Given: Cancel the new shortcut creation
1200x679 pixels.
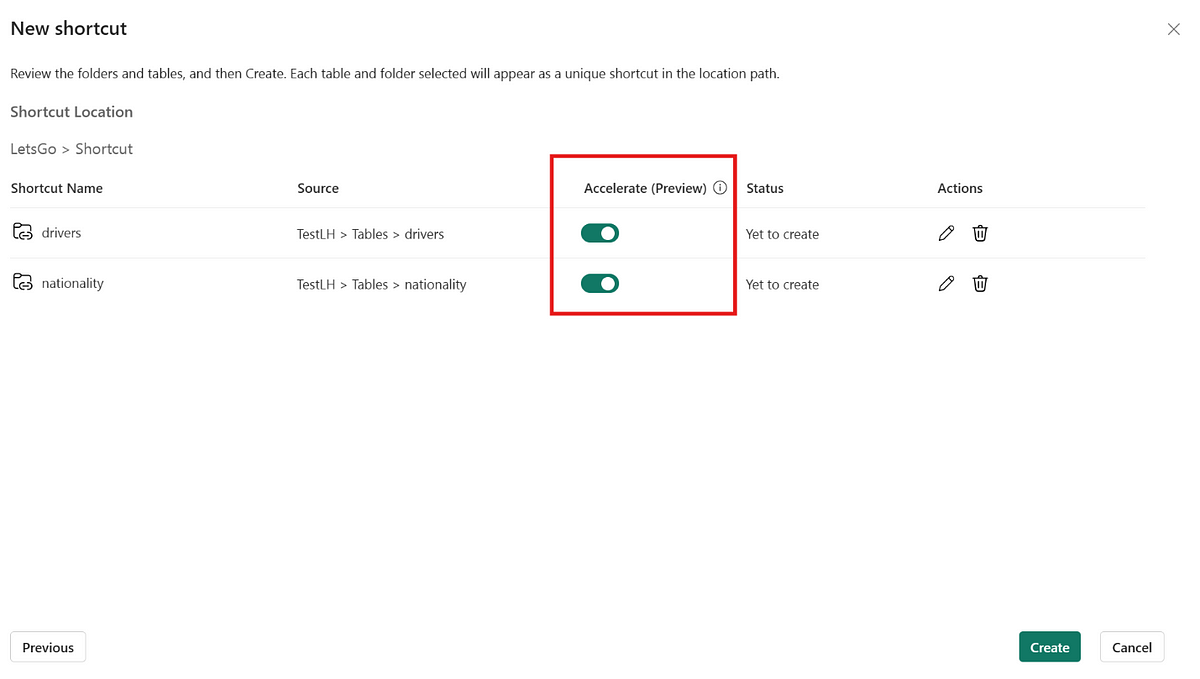Looking at the screenshot, I should (1132, 647).
